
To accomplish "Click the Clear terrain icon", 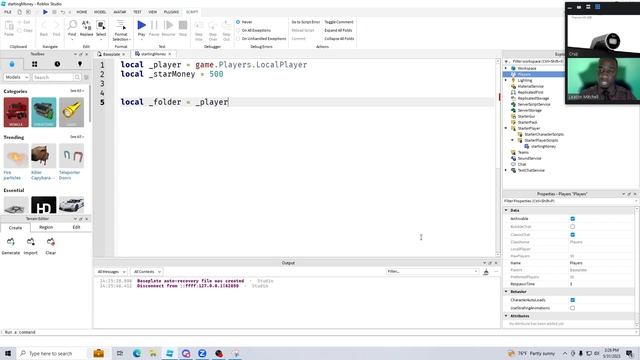I will (51, 242).
